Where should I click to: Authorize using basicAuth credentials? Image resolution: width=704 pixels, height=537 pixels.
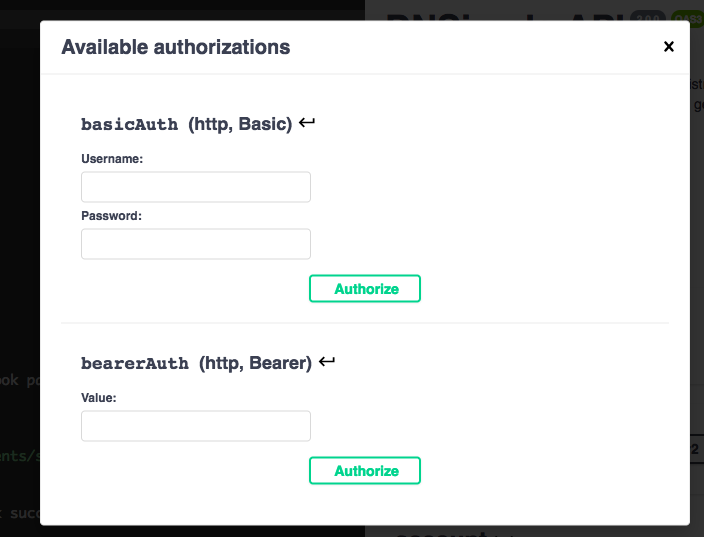(x=365, y=289)
